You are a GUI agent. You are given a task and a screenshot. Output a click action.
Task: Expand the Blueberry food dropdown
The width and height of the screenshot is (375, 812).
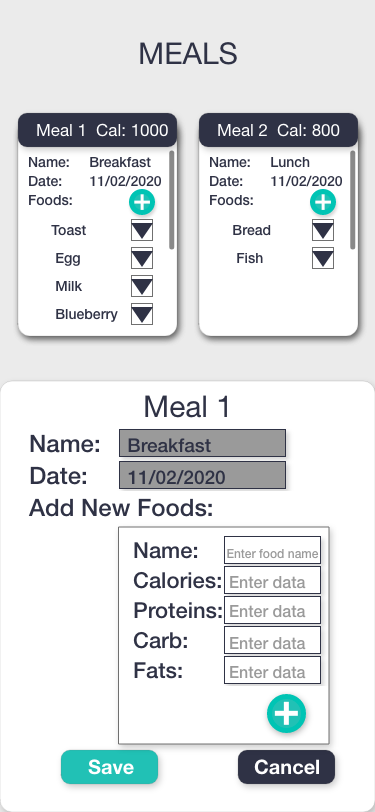[x=142, y=314]
